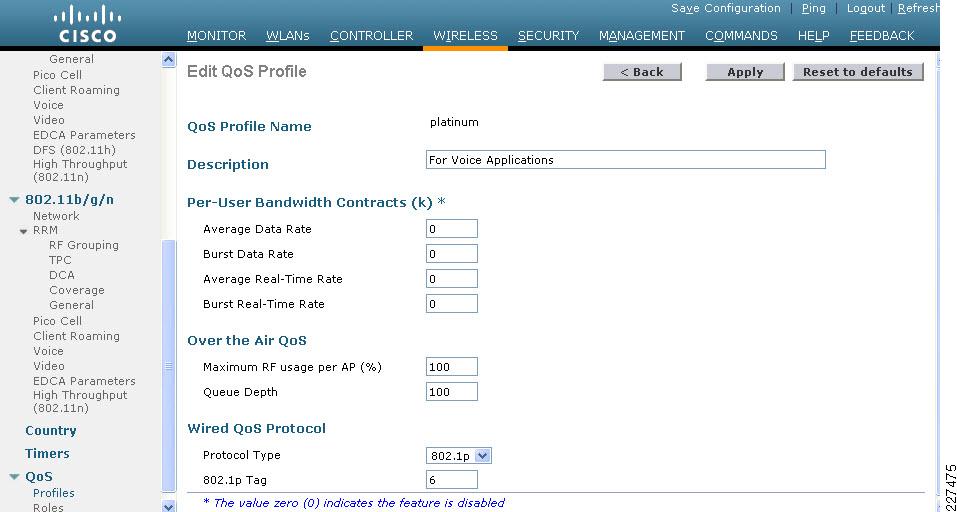Image resolution: width=957 pixels, height=512 pixels.
Task: Click the Average Real-Time Rate field
Action: click(x=452, y=279)
